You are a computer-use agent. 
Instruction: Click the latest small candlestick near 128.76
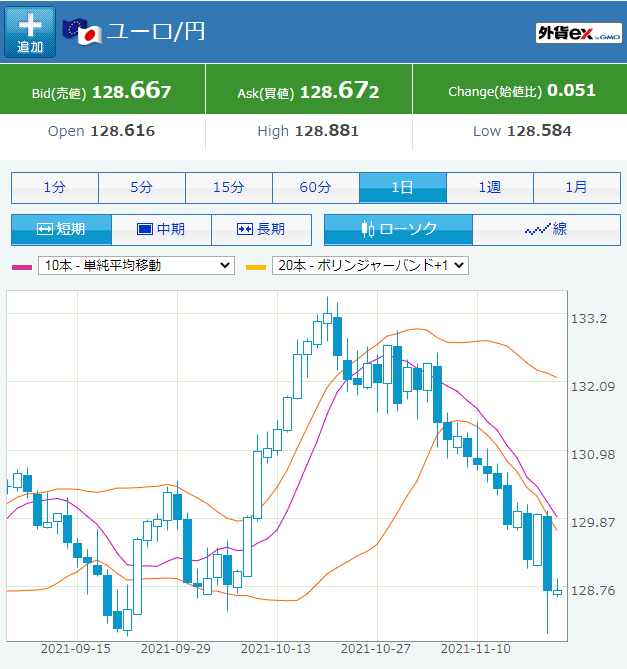(557, 592)
